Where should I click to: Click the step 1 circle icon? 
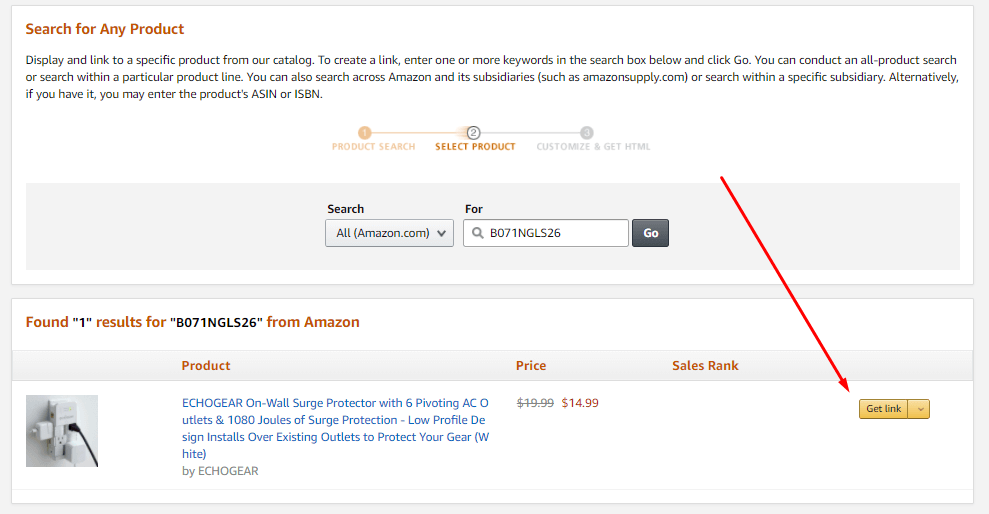(x=365, y=133)
